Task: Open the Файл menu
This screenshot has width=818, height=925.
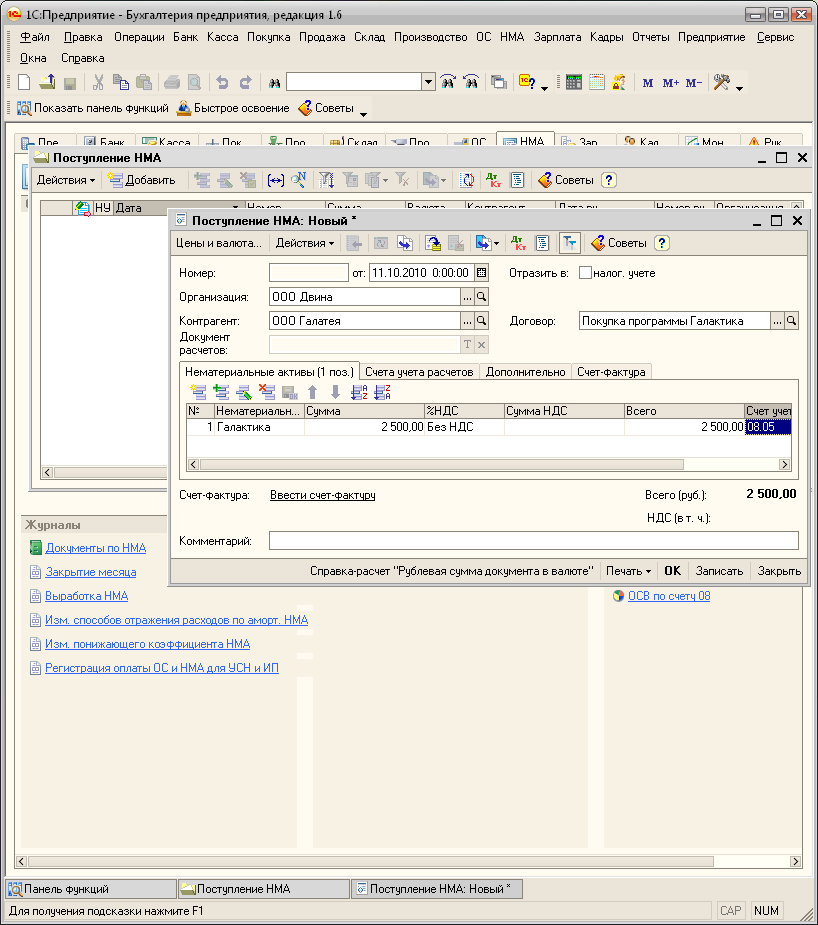Action: (35, 37)
